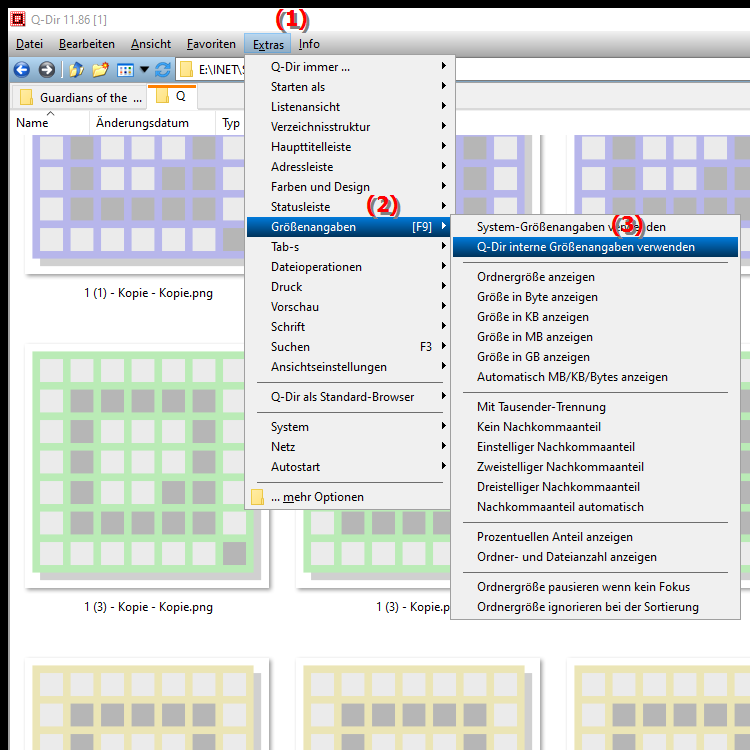Screen dimensions: 750x750
Task: Select Kein Nachkommaanteil
Action: click(595, 427)
